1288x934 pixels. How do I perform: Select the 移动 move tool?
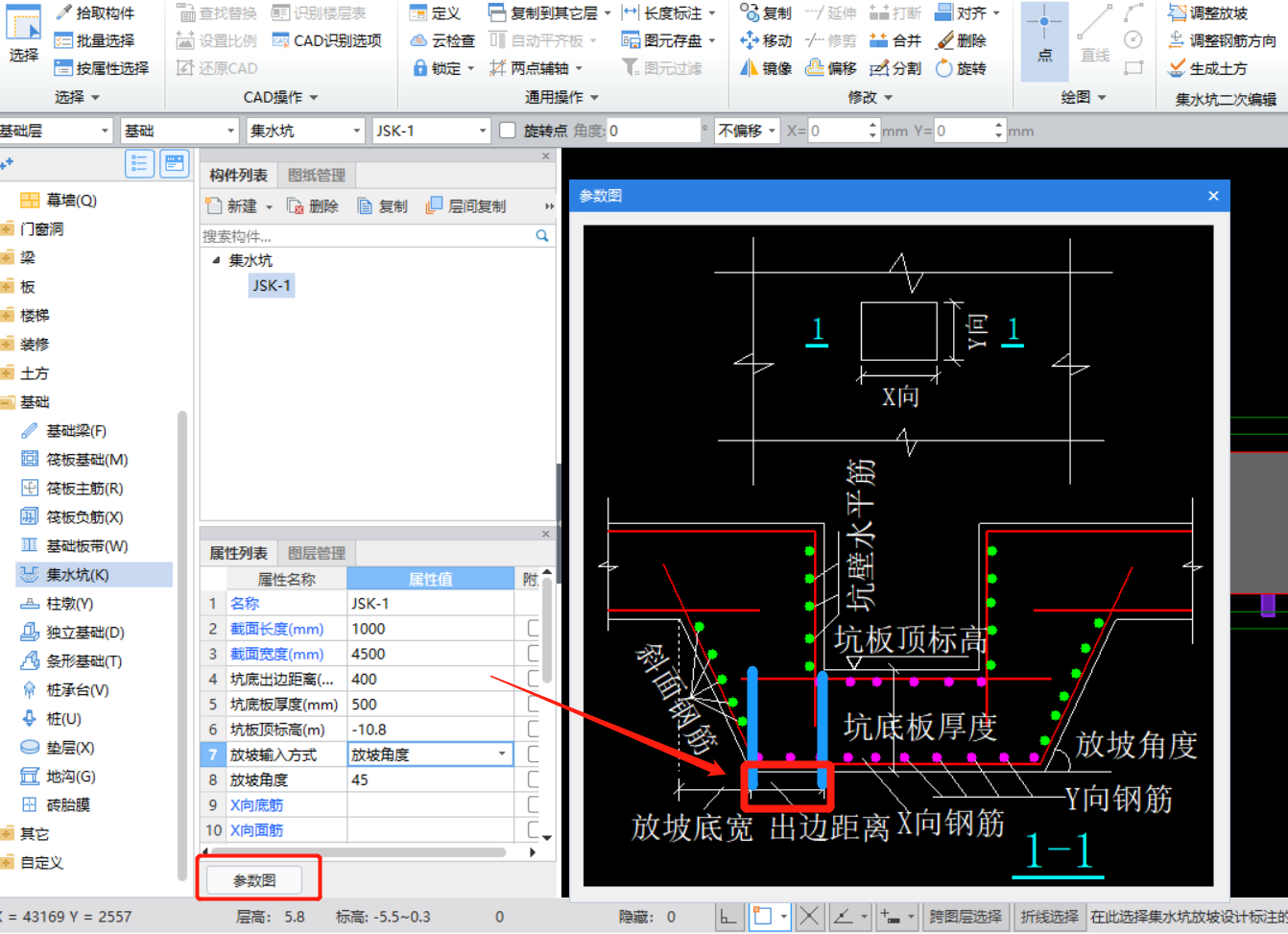[x=766, y=40]
